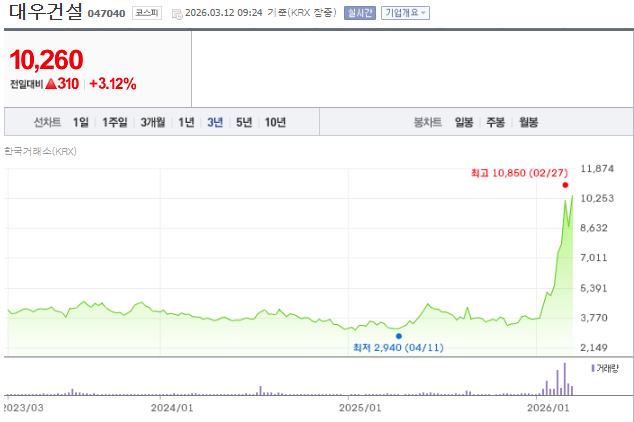Open the 주봉 weekly candle chart
Image resolution: width=634 pixels, height=422 pixels.
coord(495,122)
